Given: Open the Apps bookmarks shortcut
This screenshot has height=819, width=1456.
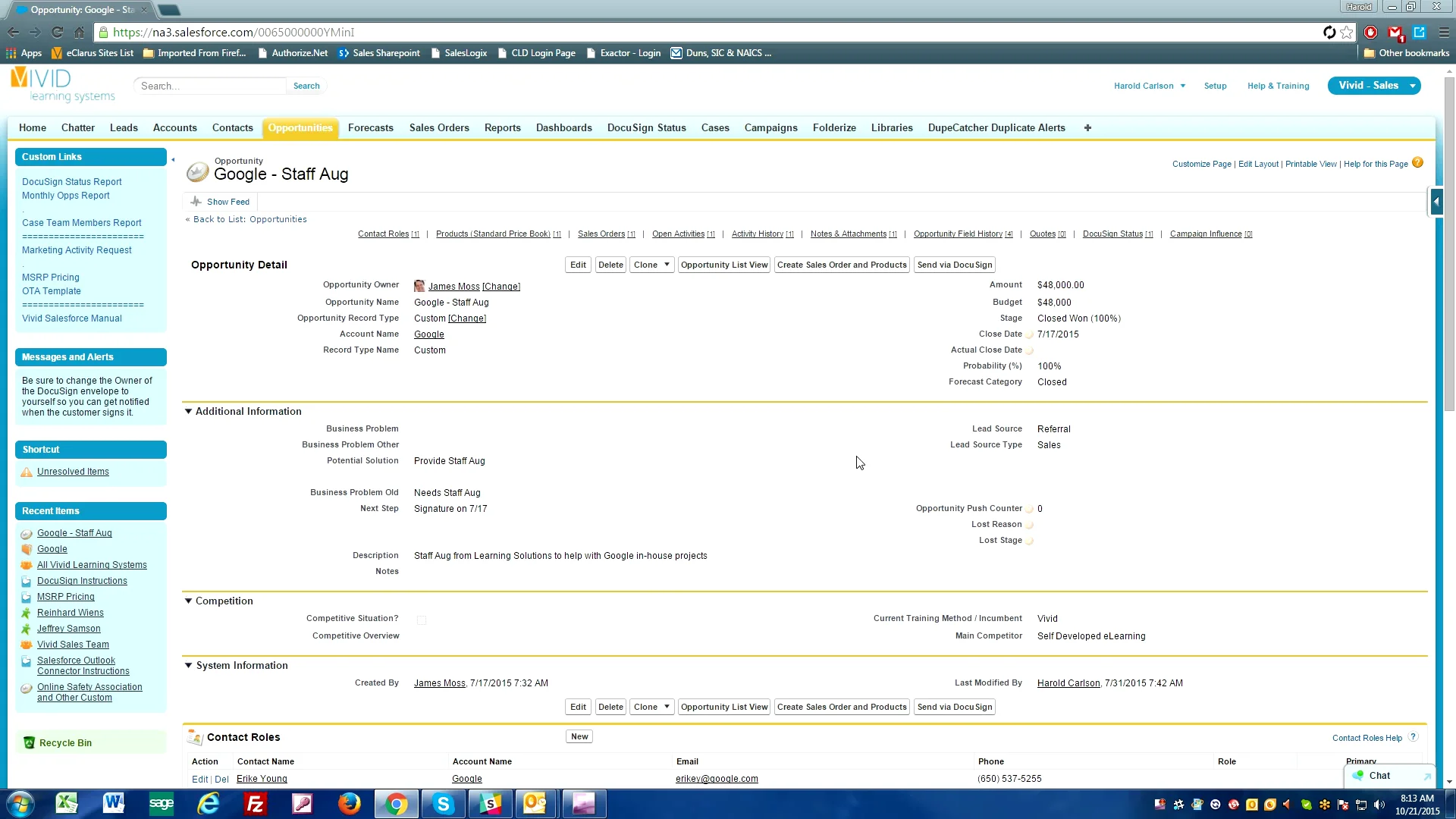Looking at the screenshot, I should coord(24,53).
